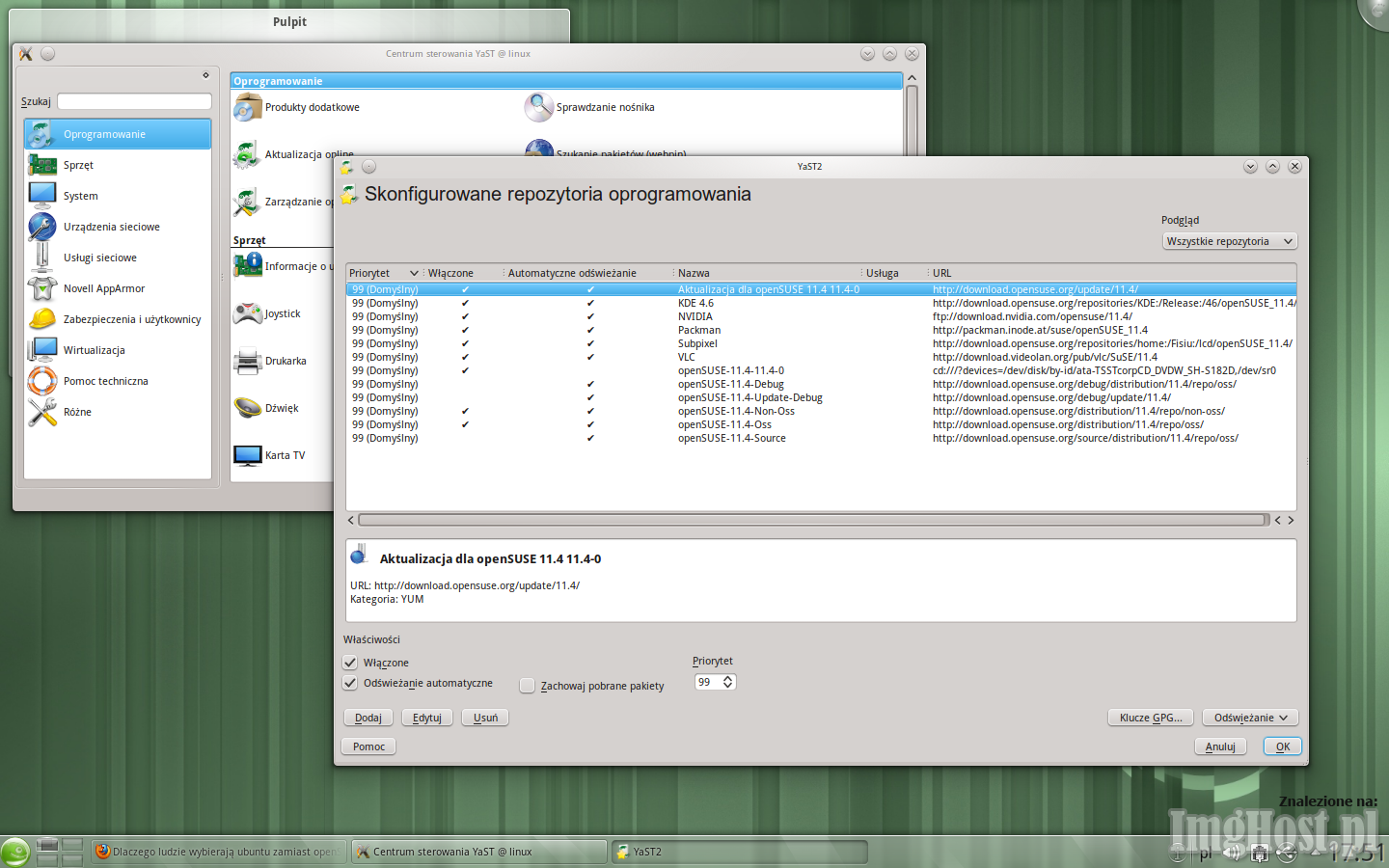Screen dimensions: 1389x868
Task: Enable Zachowaj pobrane pakiety checkbox
Action: coord(527,686)
